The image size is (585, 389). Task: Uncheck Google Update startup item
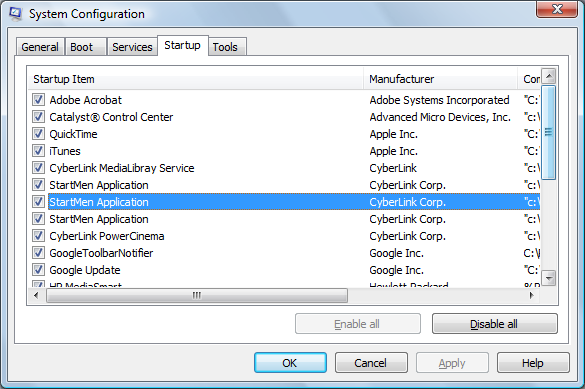(x=38, y=270)
